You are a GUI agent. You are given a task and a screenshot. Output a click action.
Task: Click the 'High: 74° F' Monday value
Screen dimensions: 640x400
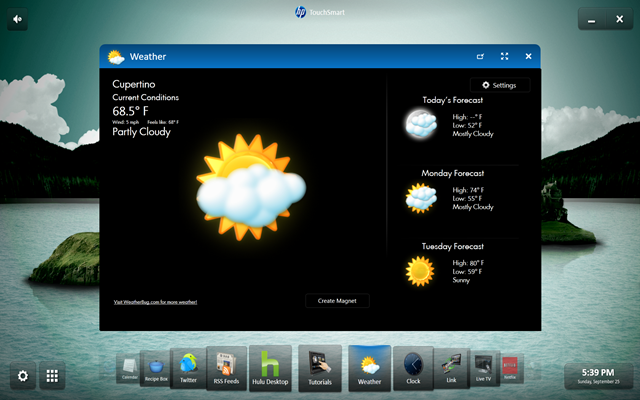(468, 190)
